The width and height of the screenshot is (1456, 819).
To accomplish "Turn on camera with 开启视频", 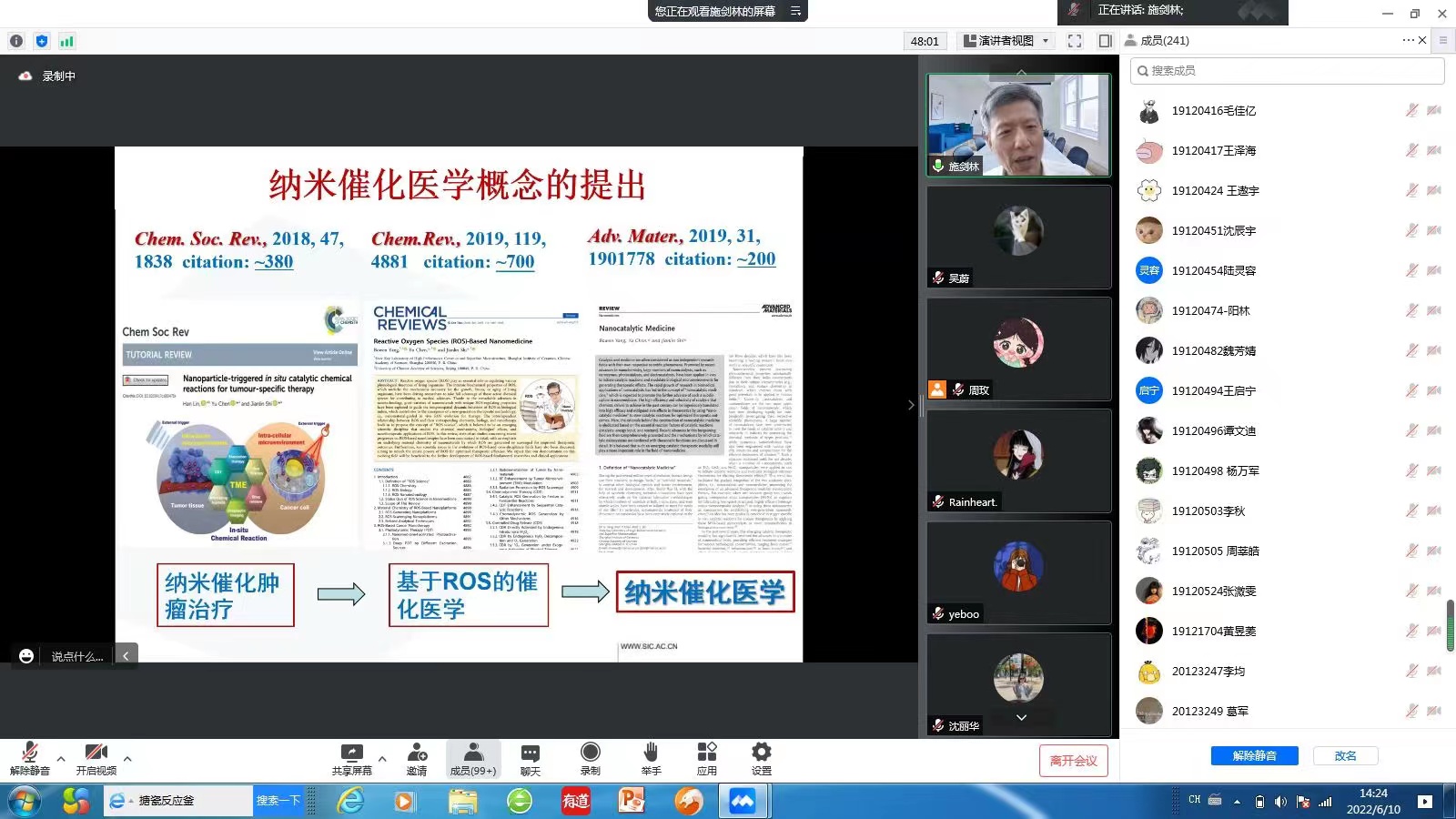I will [96, 758].
